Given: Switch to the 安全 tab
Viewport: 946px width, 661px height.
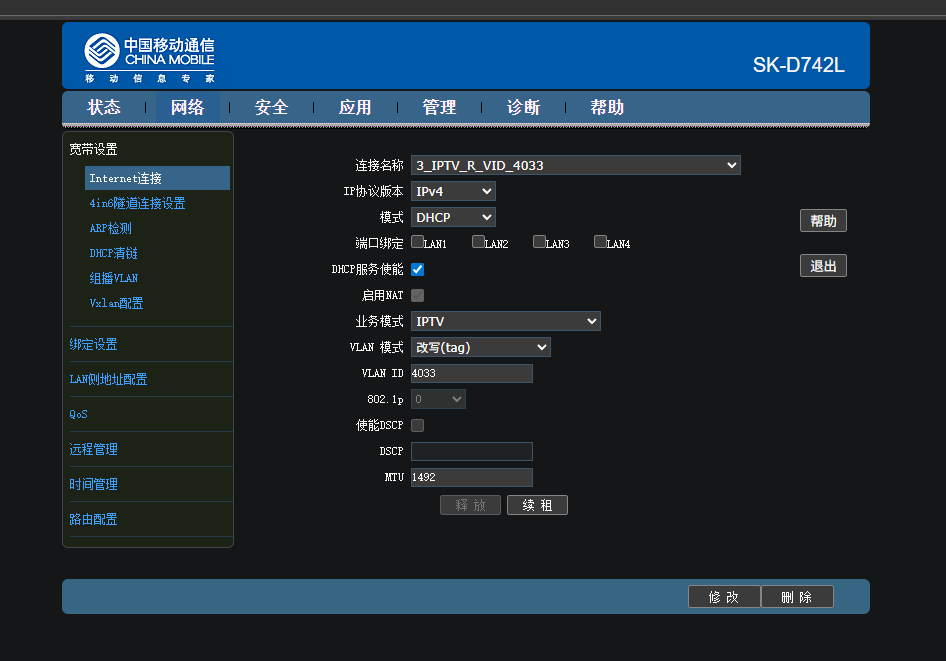Looking at the screenshot, I should (271, 107).
